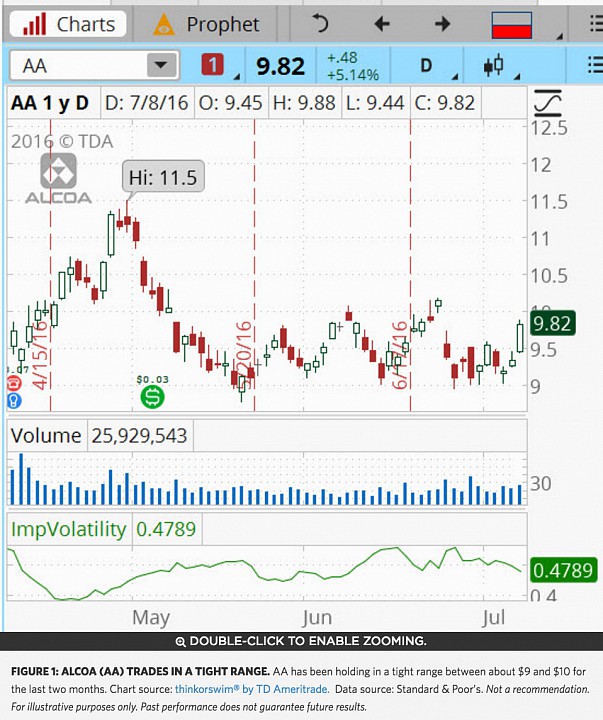This screenshot has height=720, width=603.
Task: Click the ImpVolatility study label
Action: coord(68,529)
